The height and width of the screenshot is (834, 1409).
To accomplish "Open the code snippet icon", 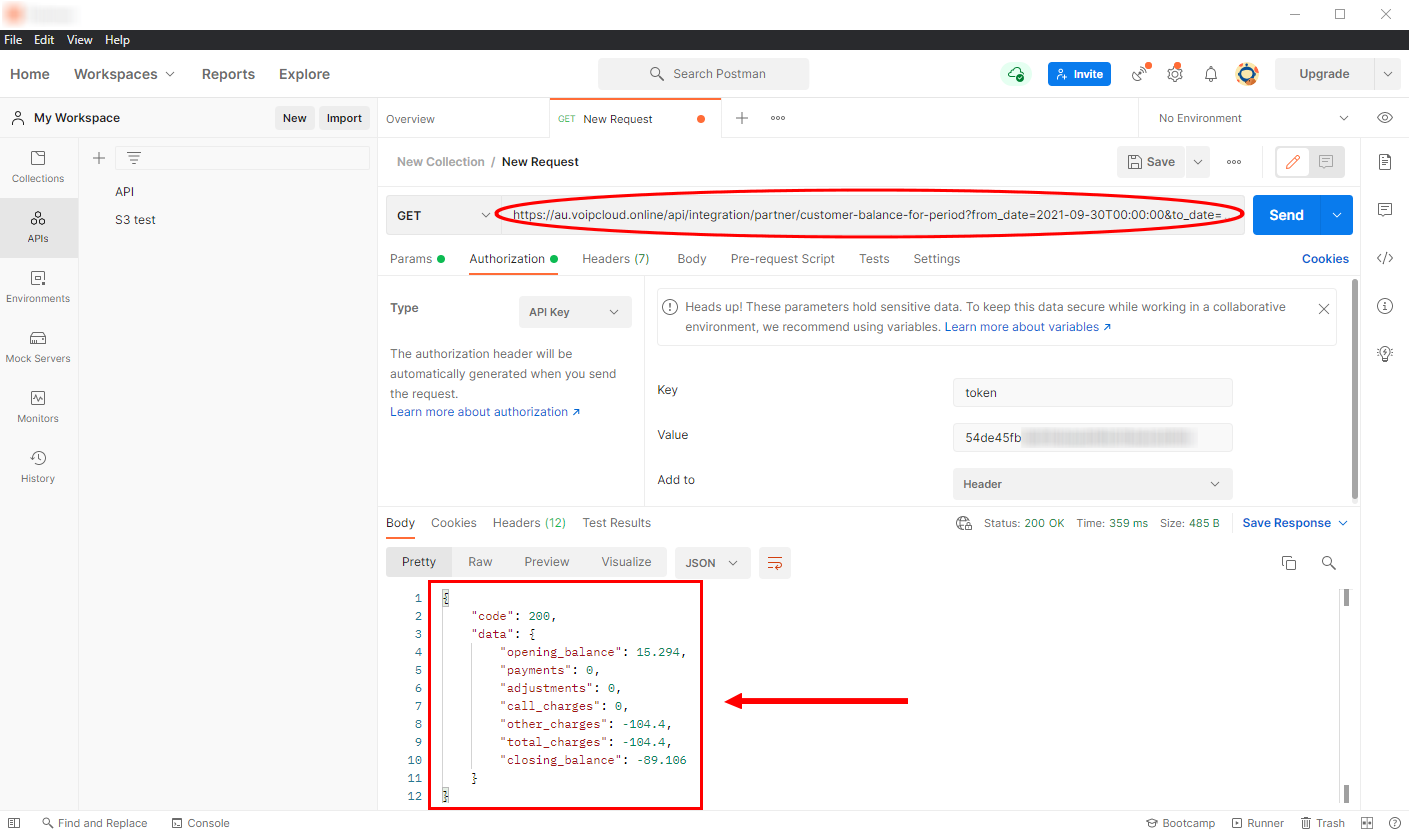I will pos(1385,258).
